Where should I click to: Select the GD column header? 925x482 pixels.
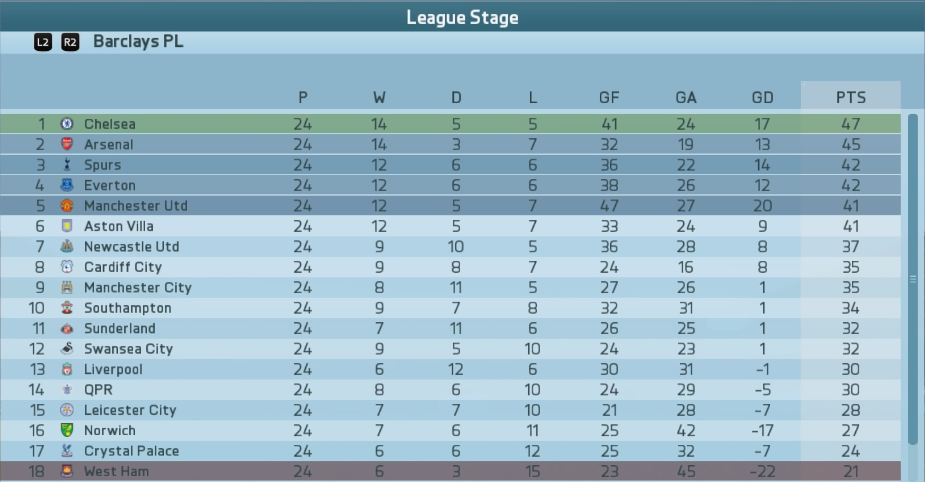pos(762,97)
